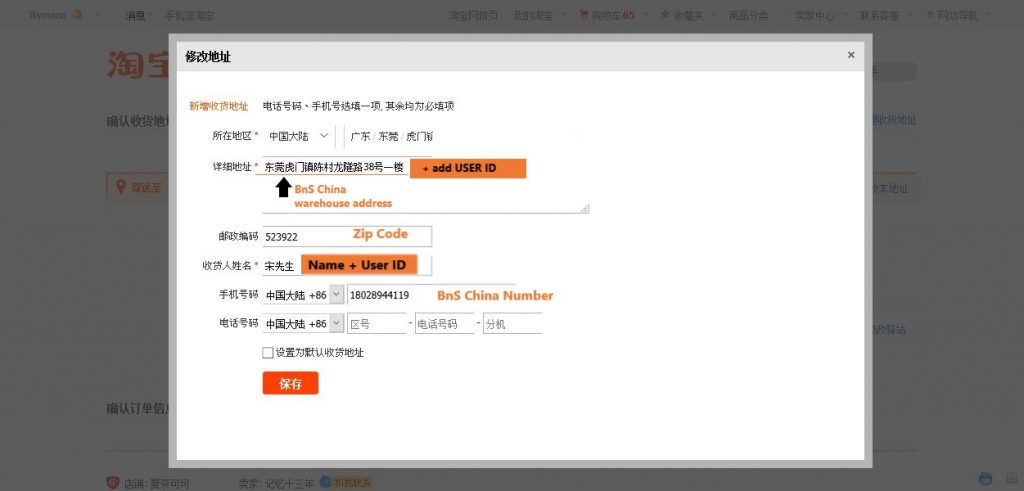Open the 收藏夹 favorites menu
This screenshot has width=1024, height=491.
682,15
